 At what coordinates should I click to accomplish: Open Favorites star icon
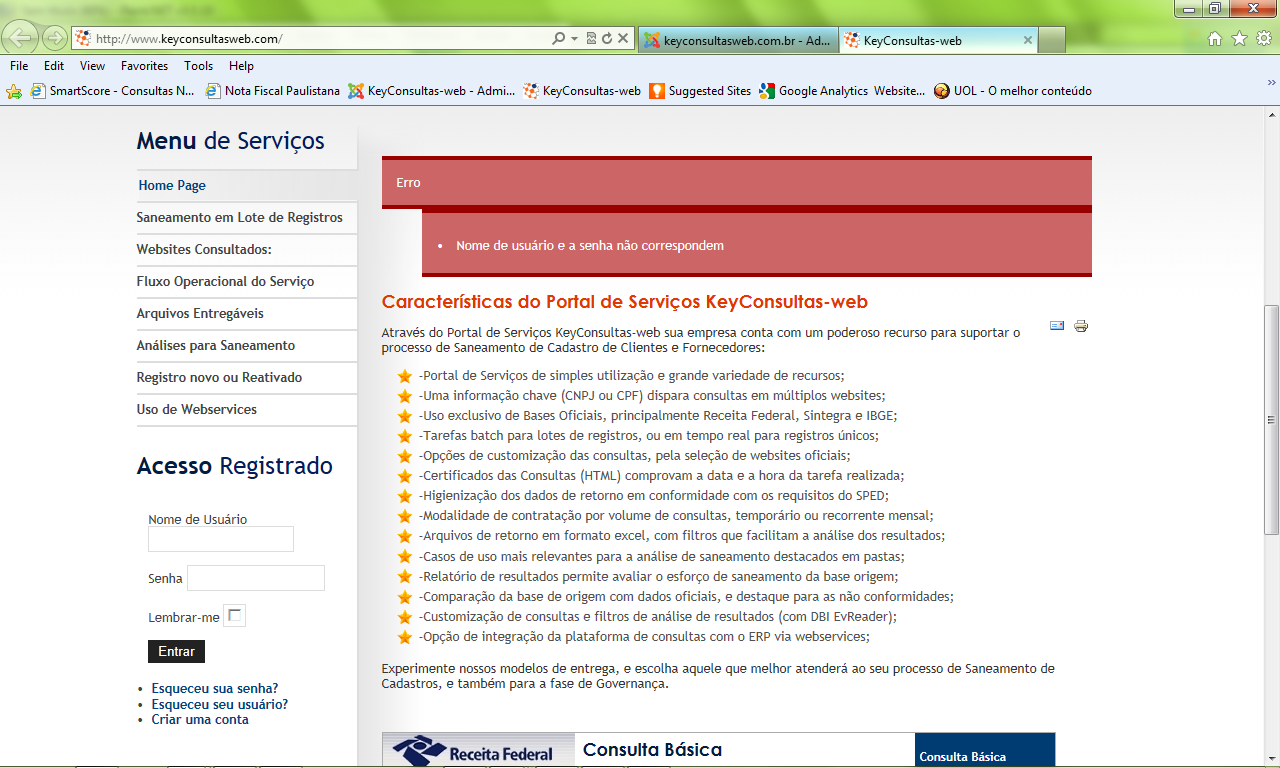tap(1239, 39)
